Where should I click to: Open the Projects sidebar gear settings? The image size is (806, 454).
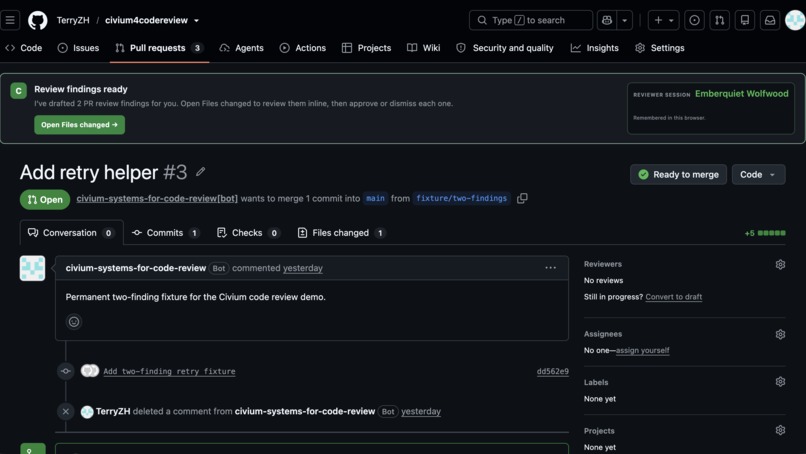click(780, 430)
